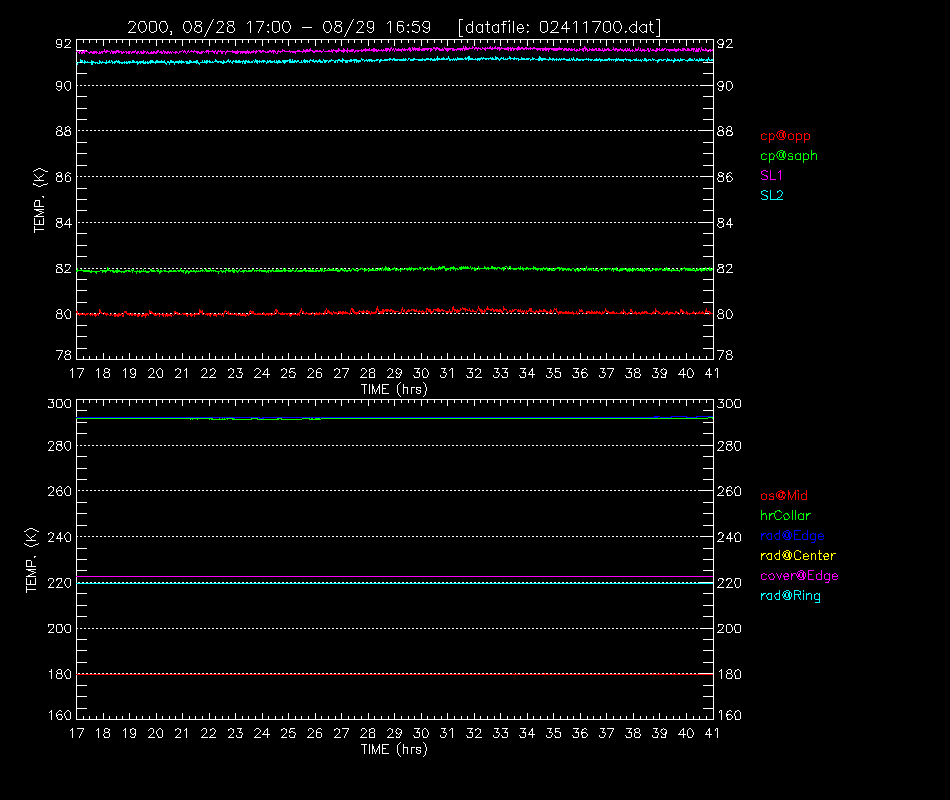Image resolution: width=950 pixels, height=800 pixels.
Task: Select the SL2 legend entry
Action: coord(771,196)
